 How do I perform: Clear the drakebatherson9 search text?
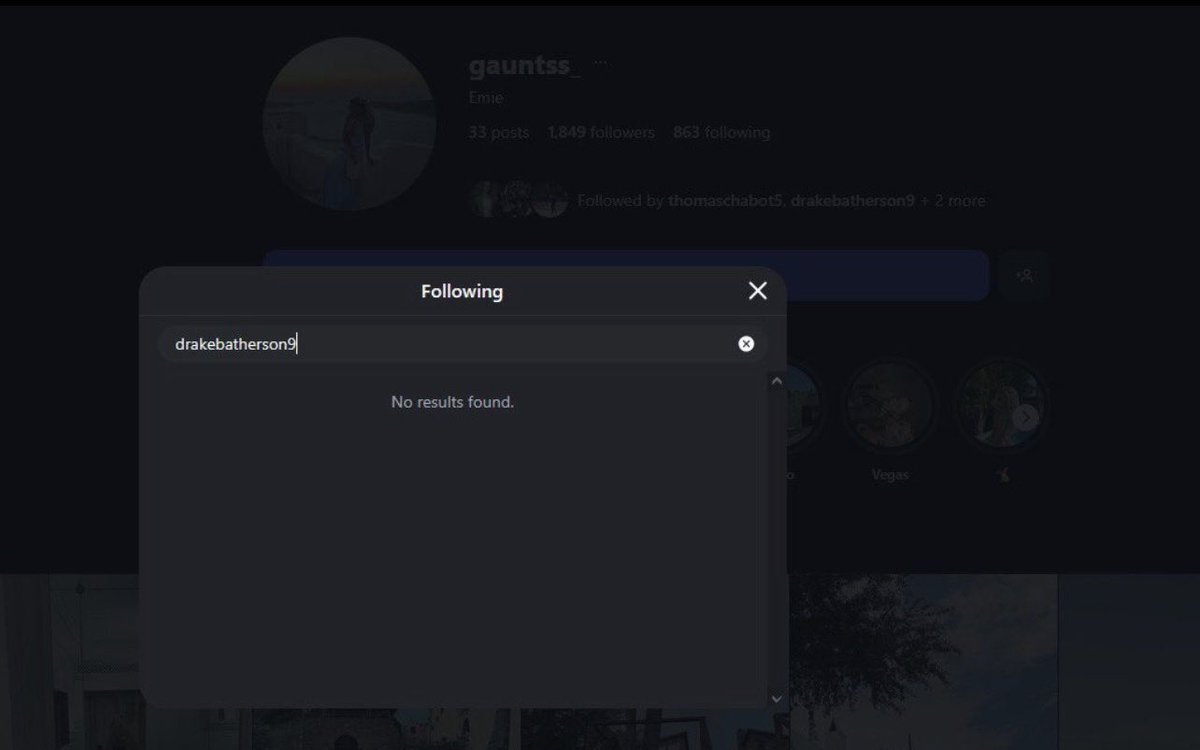746,344
